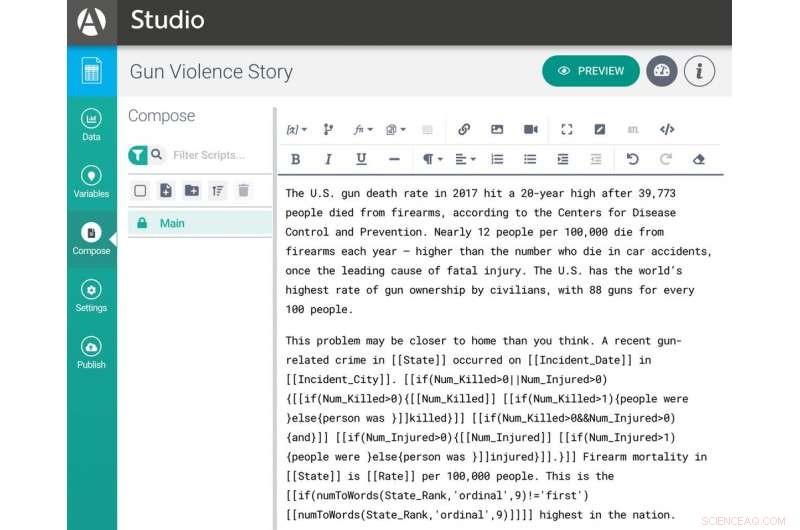Viewport: 800px width, 530px height.
Task: Select the Compose section
Action: coord(91,239)
